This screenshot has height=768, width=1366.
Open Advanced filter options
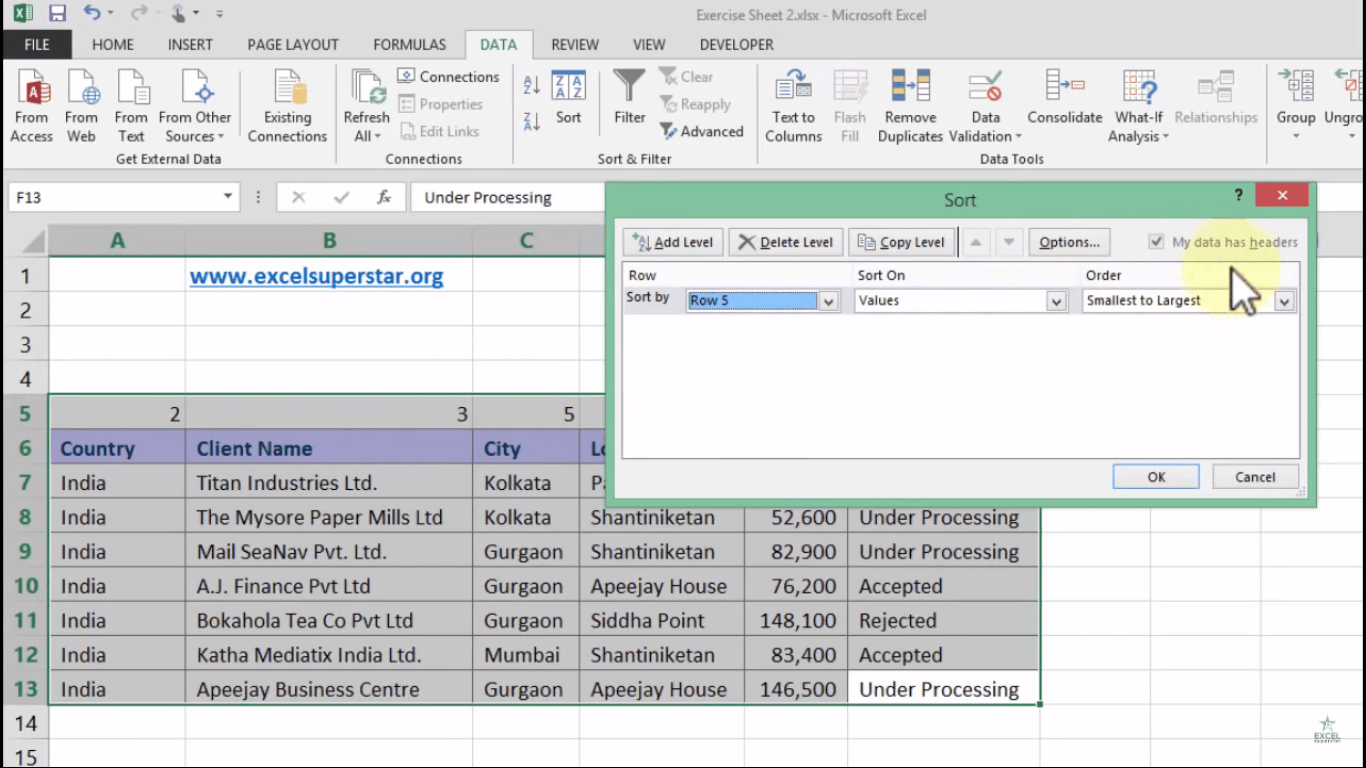(703, 131)
